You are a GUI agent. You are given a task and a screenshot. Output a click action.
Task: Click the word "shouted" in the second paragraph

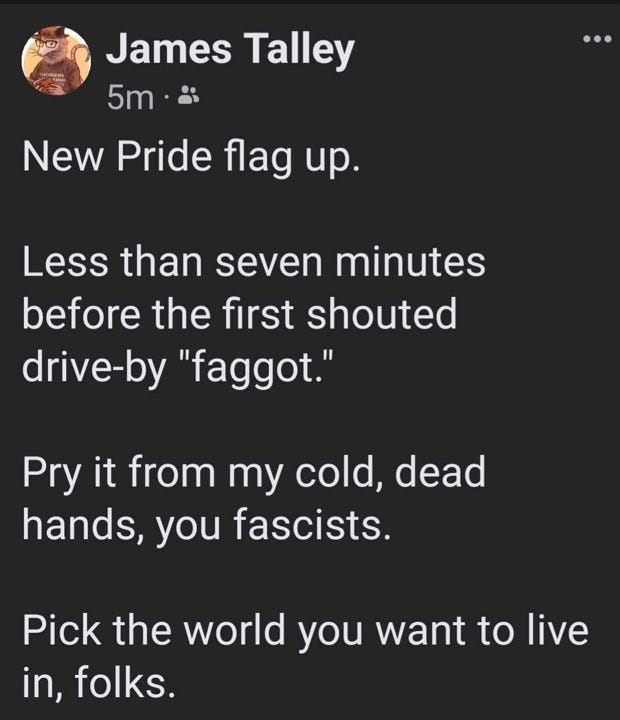point(382,314)
